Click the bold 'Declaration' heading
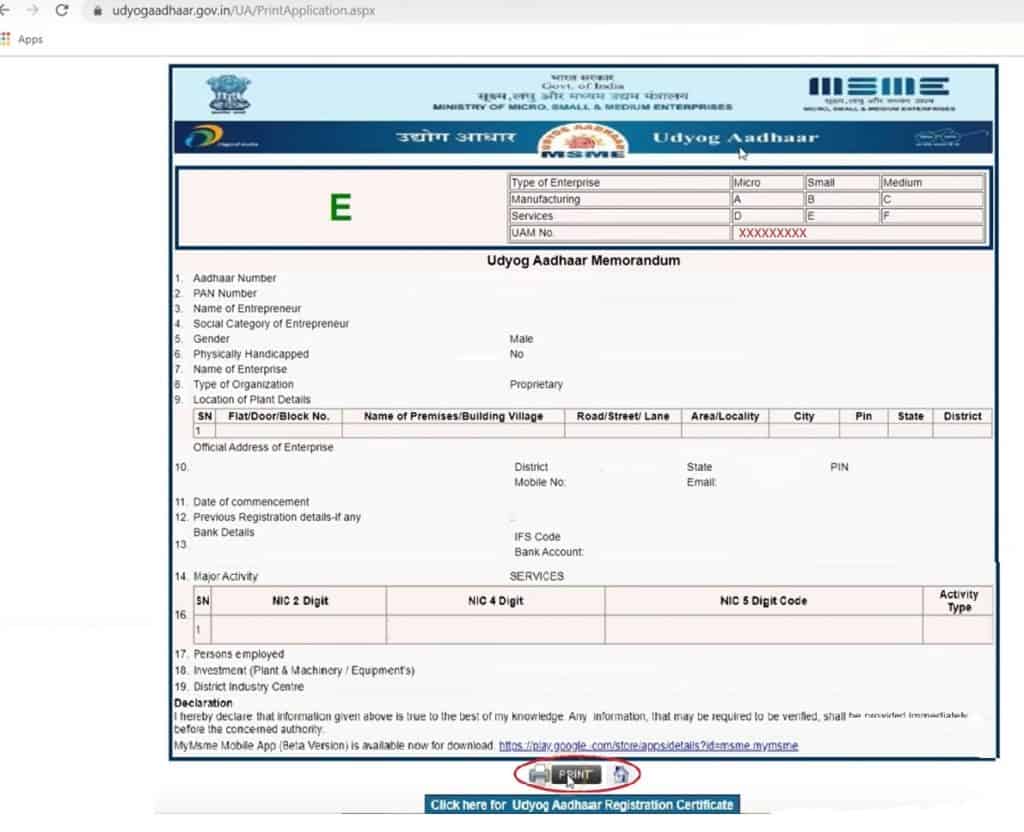1024x832 pixels. click(203, 703)
